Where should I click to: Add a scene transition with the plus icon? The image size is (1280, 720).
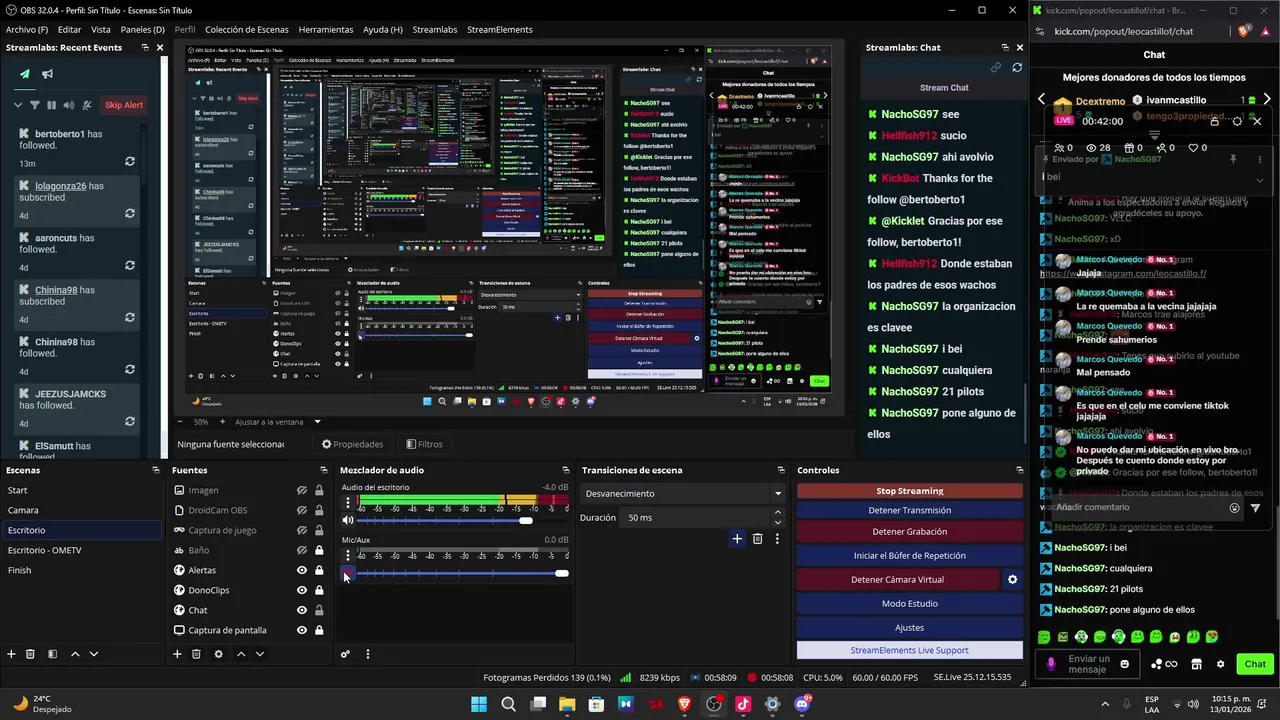coord(737,539)
